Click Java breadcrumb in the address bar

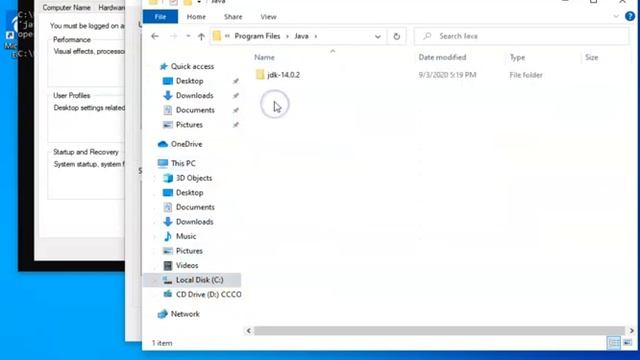(x=301, y=36)
